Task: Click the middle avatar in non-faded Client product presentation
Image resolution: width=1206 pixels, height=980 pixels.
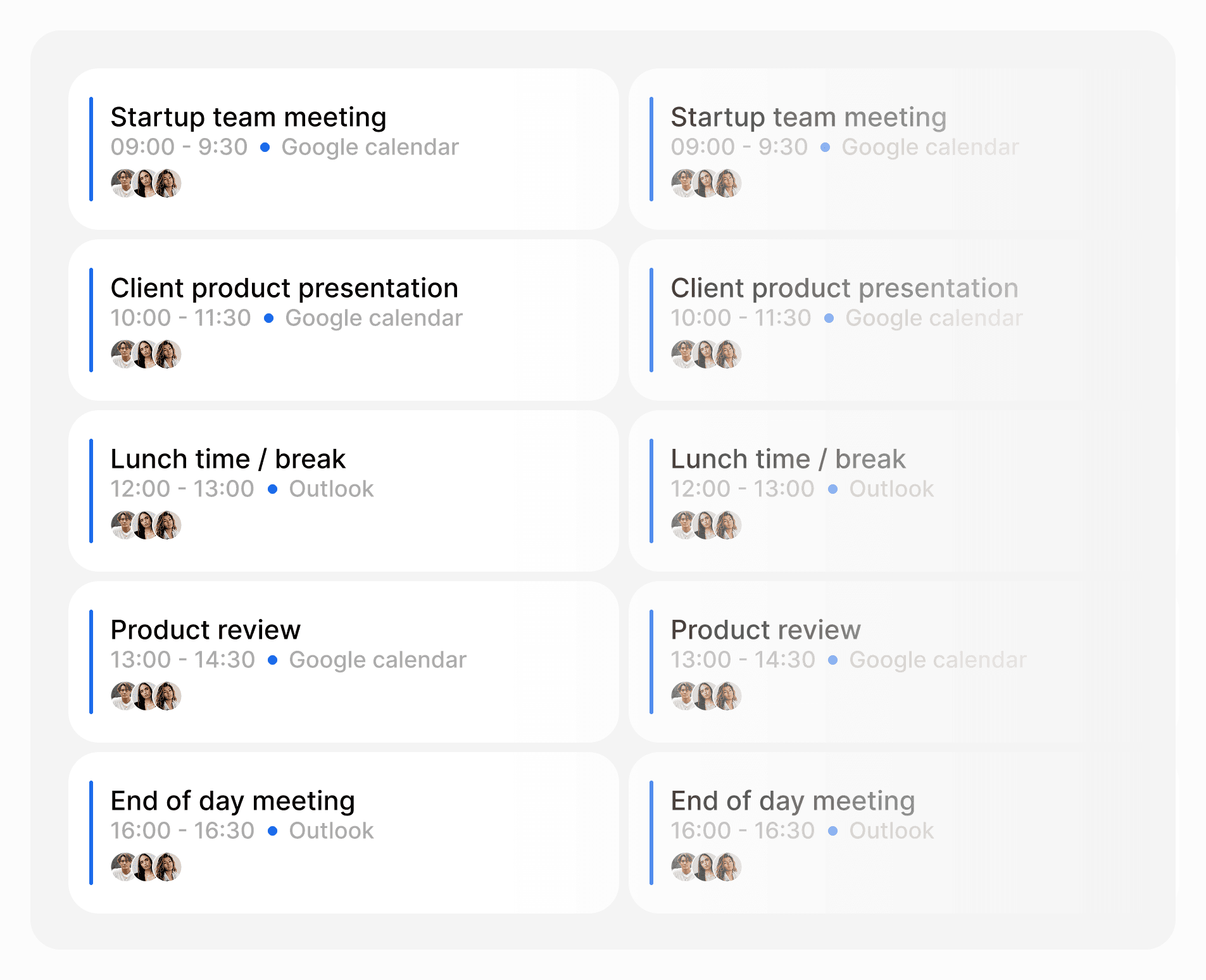Action: [146, 355]
